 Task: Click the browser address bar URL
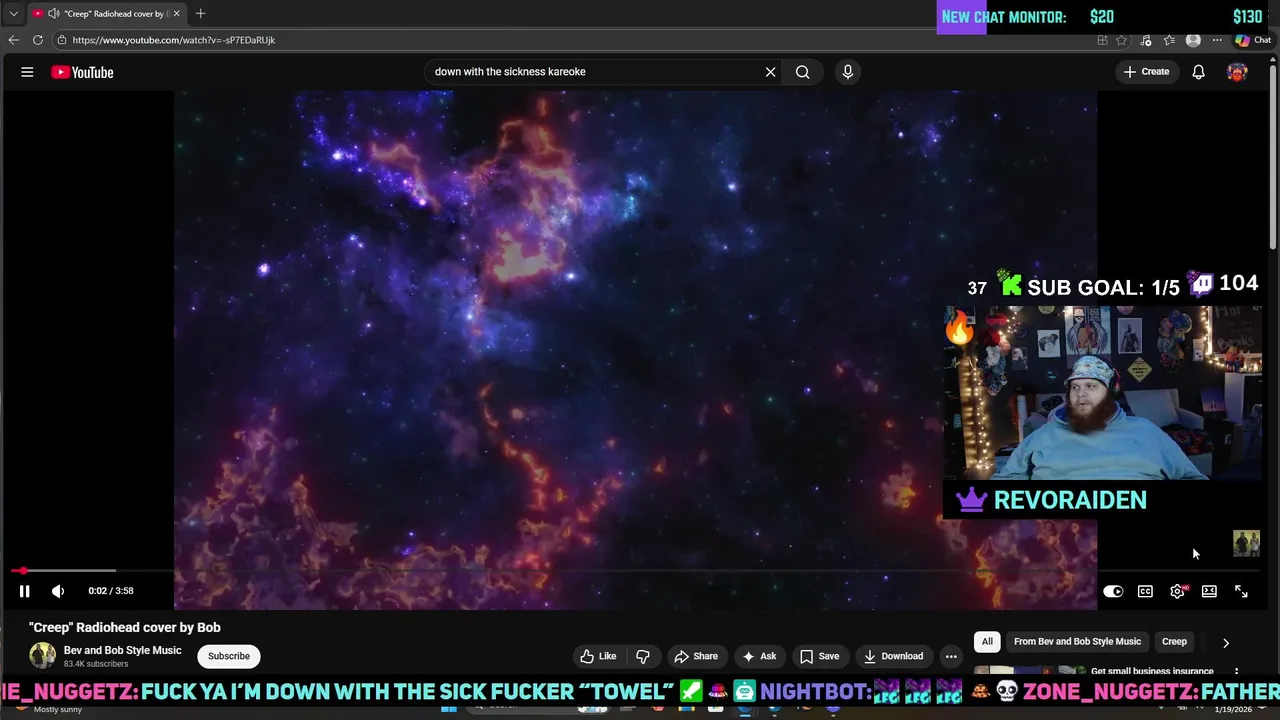[x=174, y=40]
